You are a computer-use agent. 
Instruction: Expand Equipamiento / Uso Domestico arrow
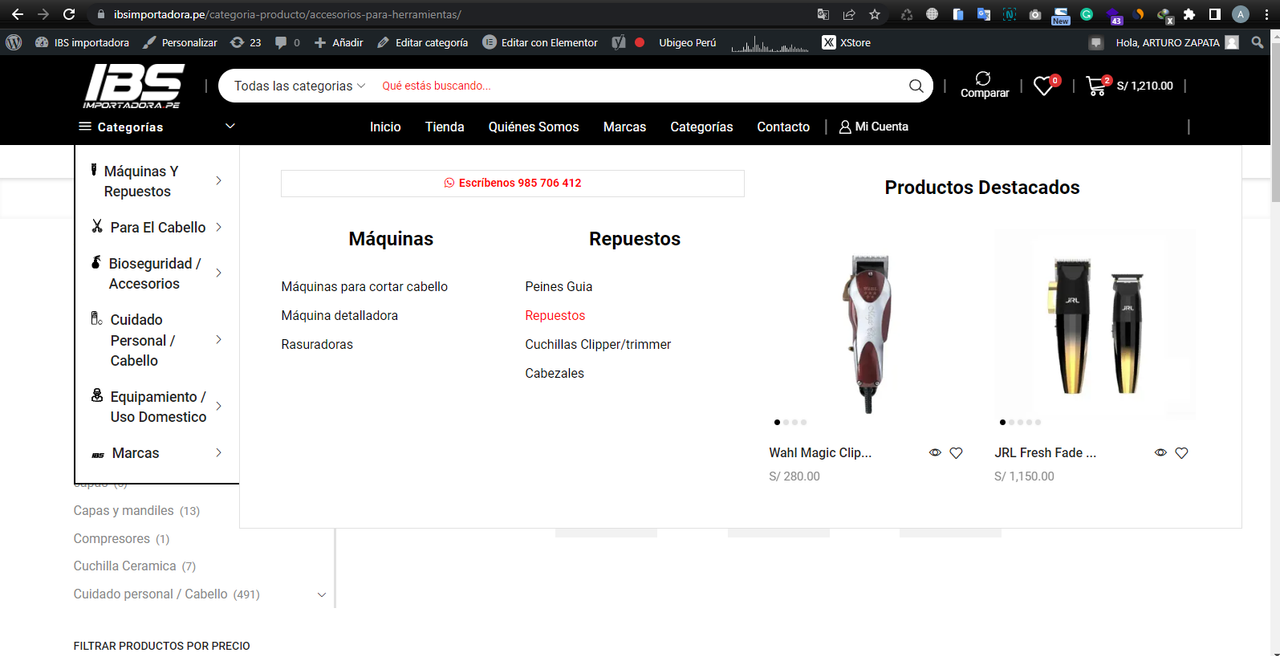(x=219, y=406)
